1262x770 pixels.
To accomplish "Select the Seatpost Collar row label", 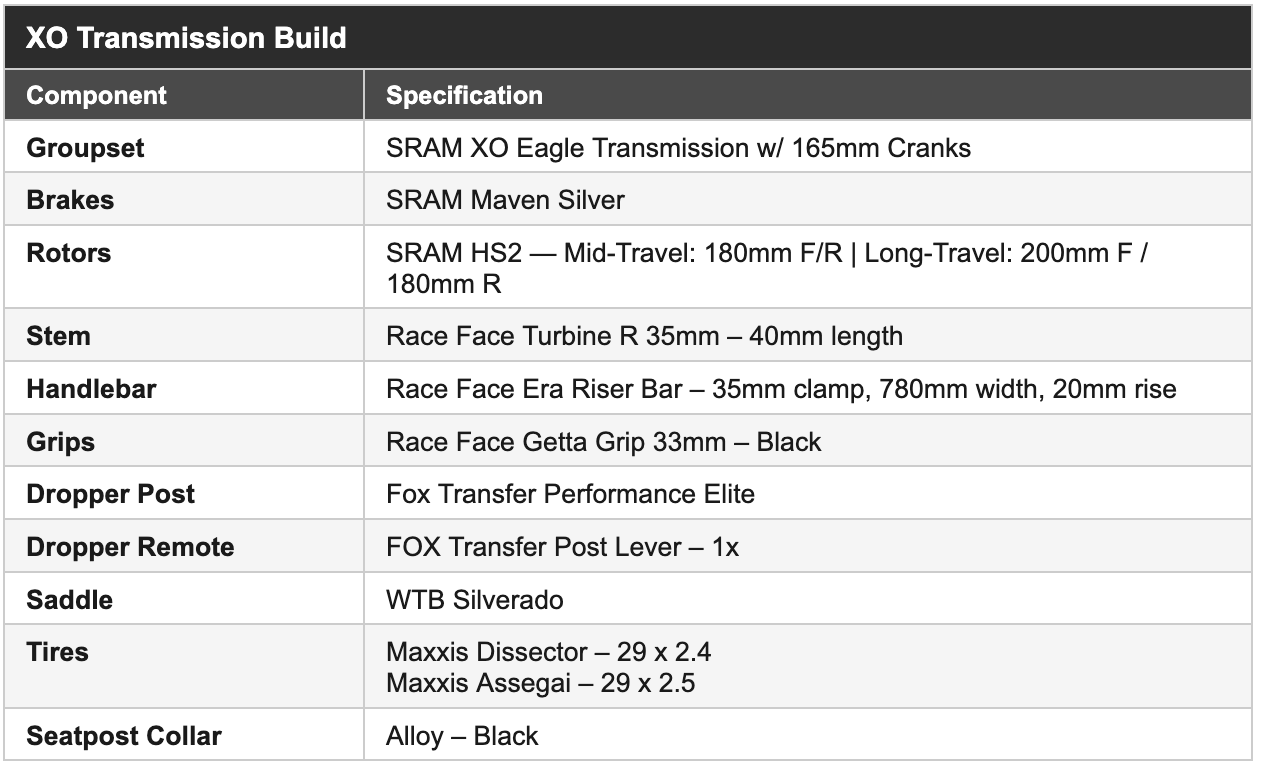I will [x=124, y=737].
